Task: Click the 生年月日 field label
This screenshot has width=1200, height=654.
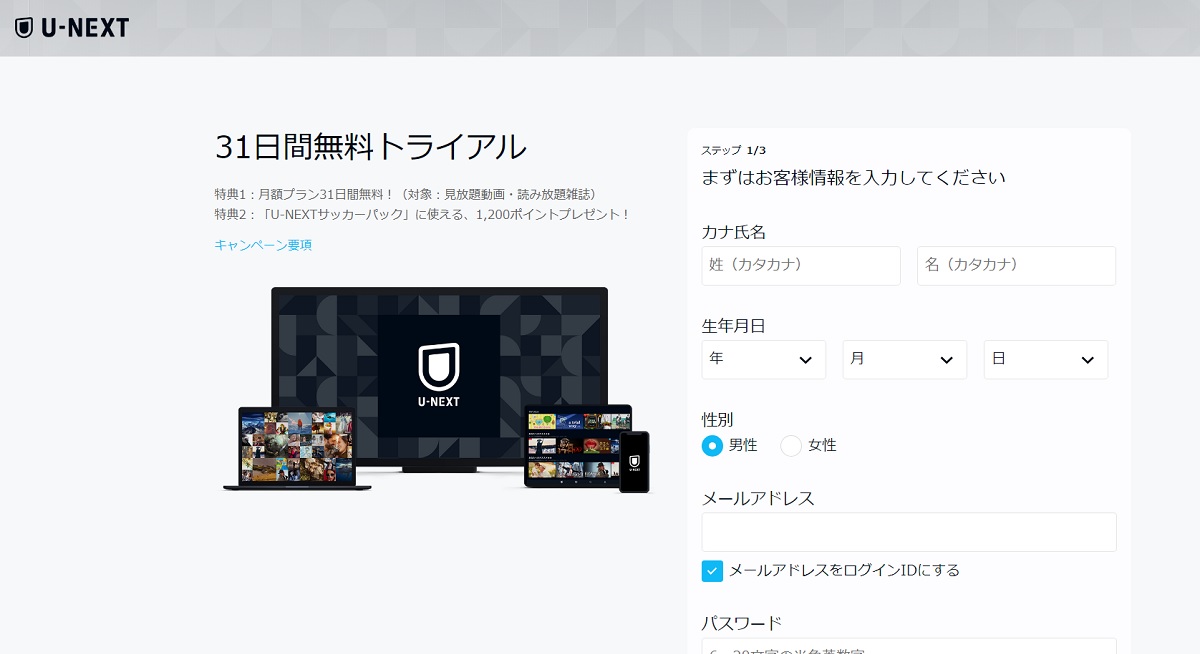Action: [x=734, y=326]
